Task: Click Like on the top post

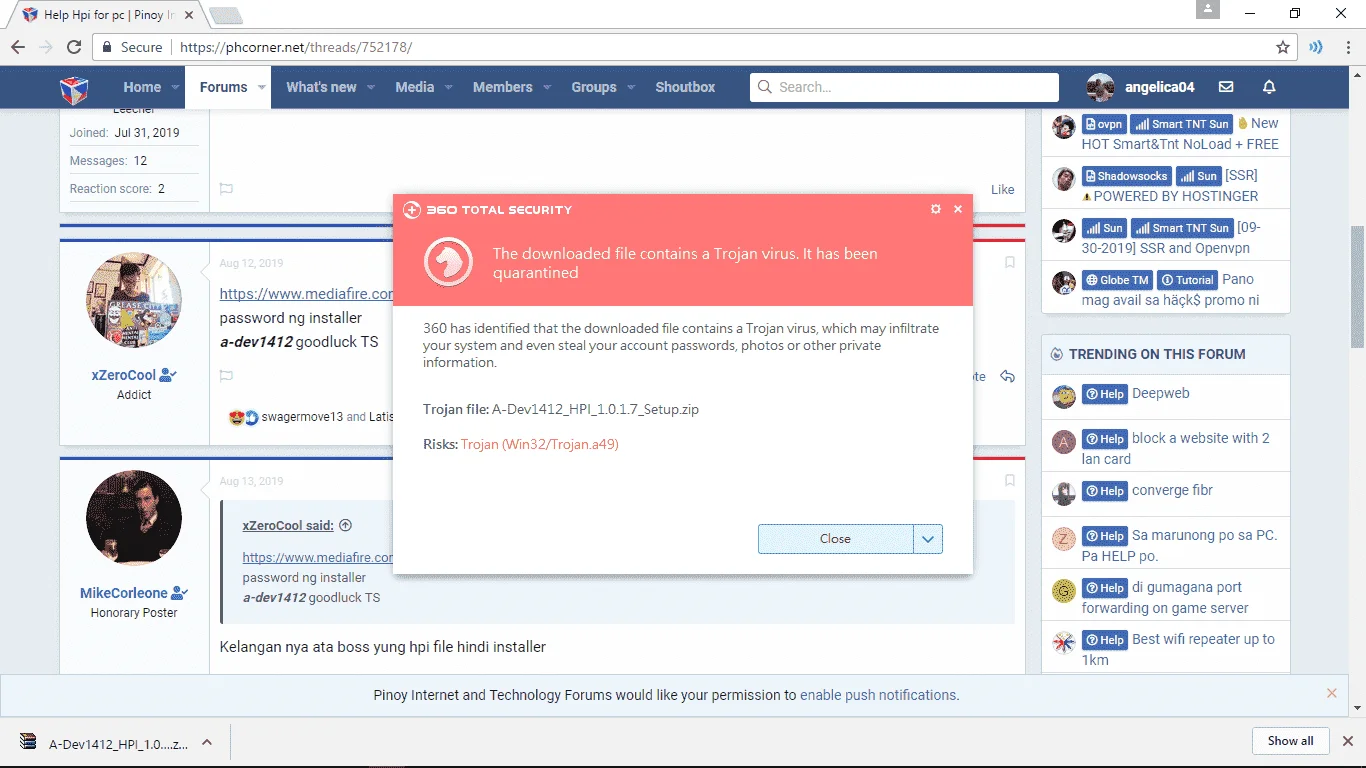Action: tap(1002, 189)
